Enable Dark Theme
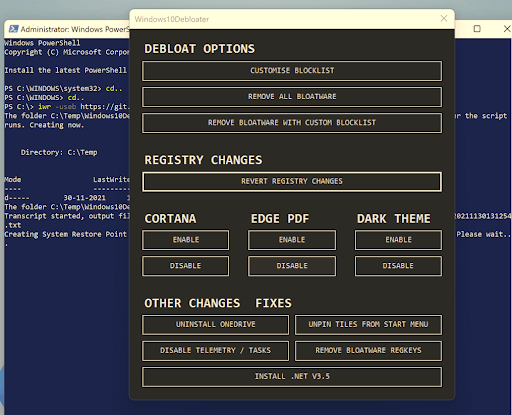The width and height of the screenshot is (512, 415). (398, 240)
